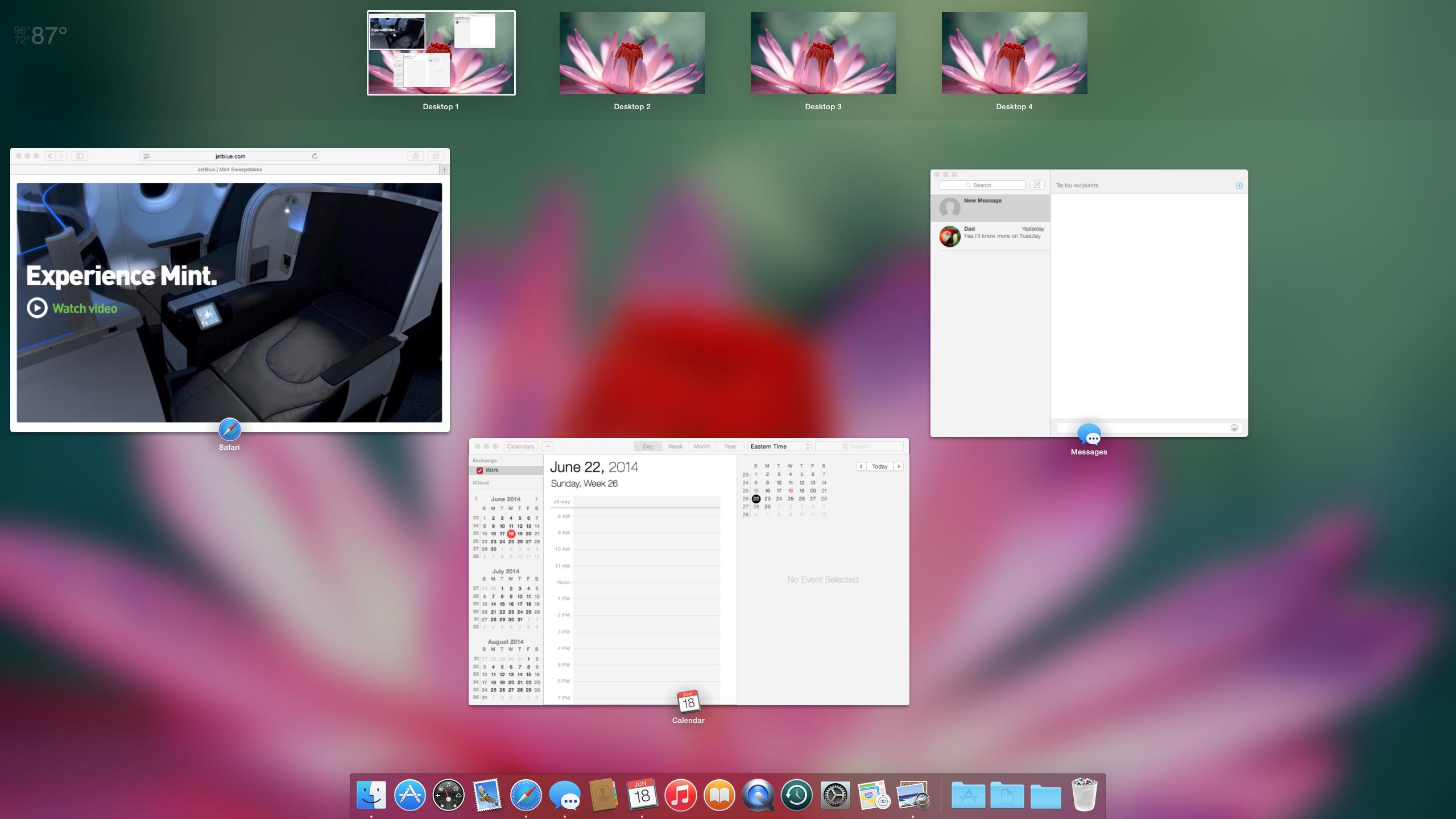This screenshot has width=1456, height=819.
Task: Select the Desktop 2 thumbnail
Action: pyautogui.click(x=632, y=53)
